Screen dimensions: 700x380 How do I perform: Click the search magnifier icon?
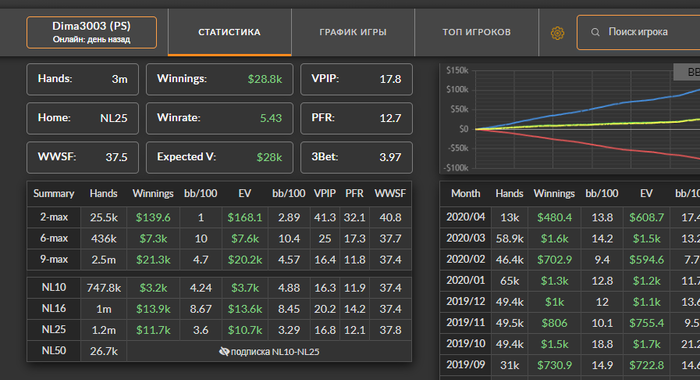tap(595, 32)
